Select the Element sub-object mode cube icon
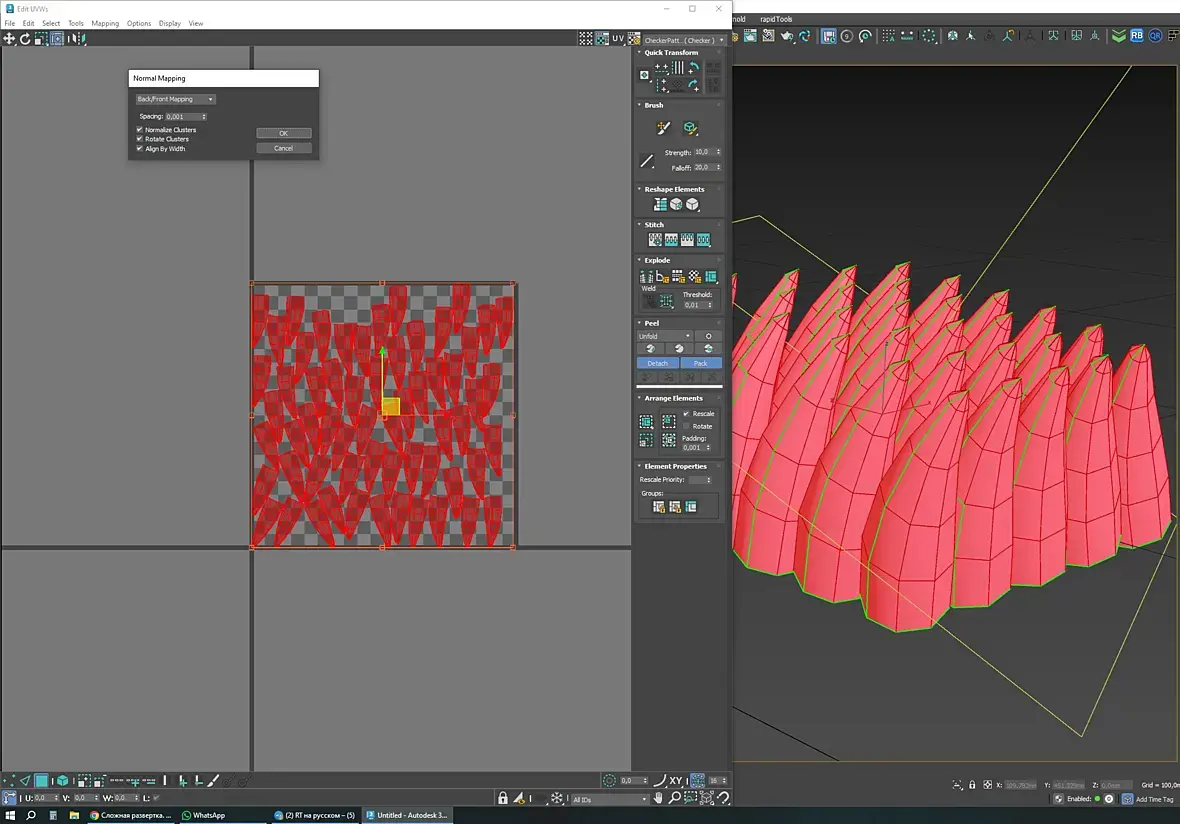The width and height of the screenshot is (1180, 824). coord(62,781)
